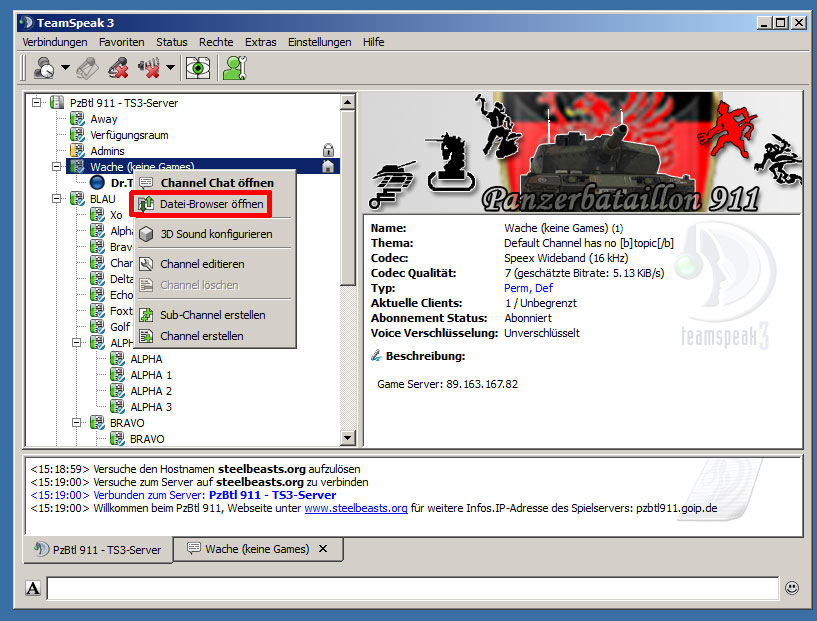This screenshot has width=817, height=621.
Task: Click the padlock icon on Admins channel
Action: point(327,151)
